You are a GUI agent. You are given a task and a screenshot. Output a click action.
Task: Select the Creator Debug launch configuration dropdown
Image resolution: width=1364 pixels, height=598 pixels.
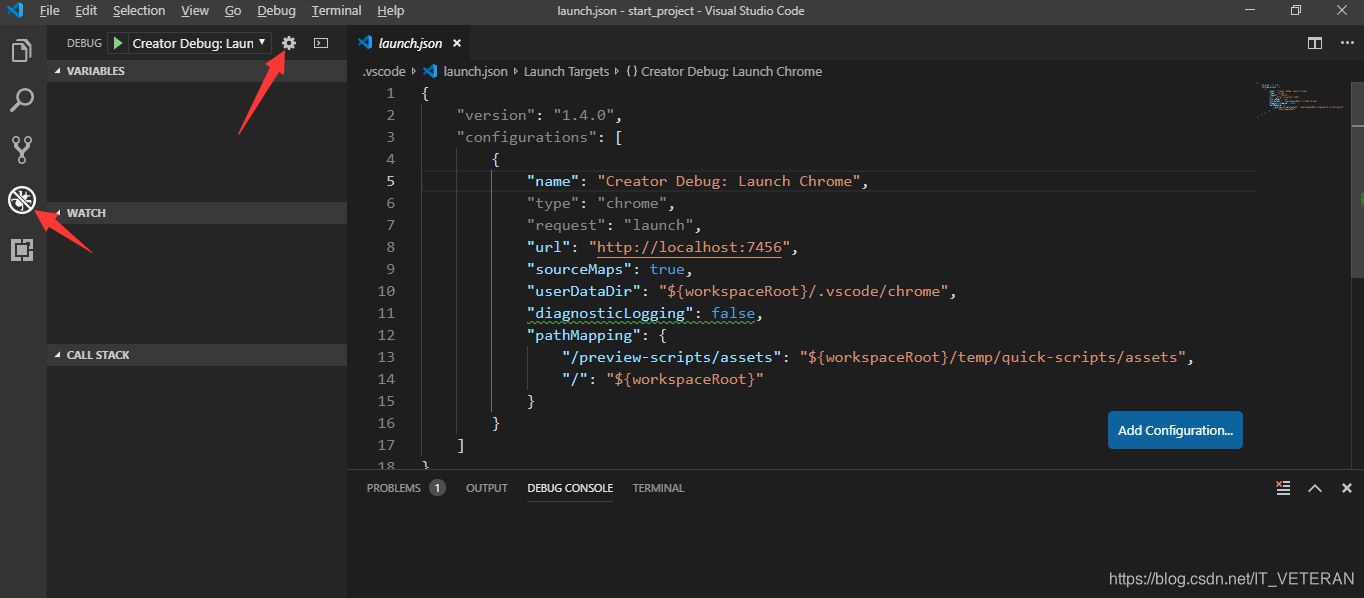(200, 43)
